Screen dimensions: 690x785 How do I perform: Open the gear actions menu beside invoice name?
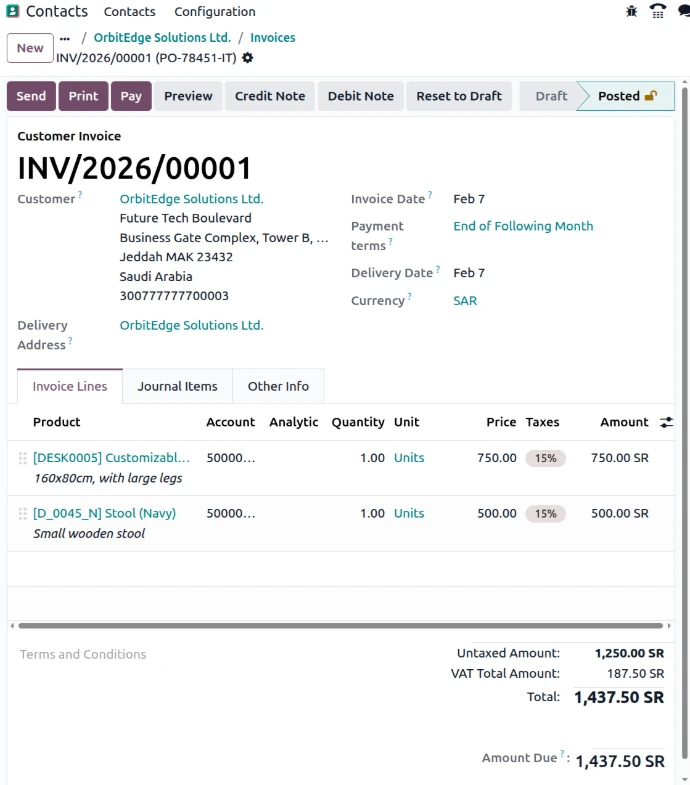(248, 58)
